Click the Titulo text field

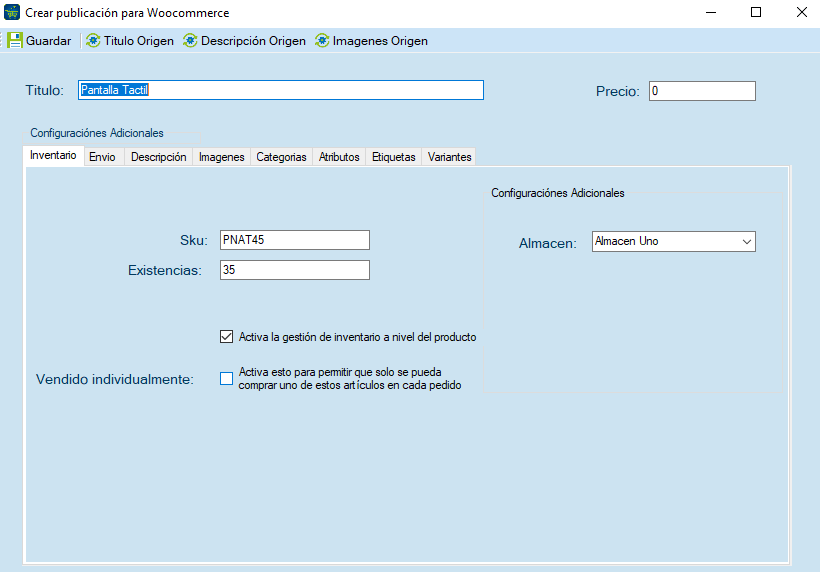point(281,90)
